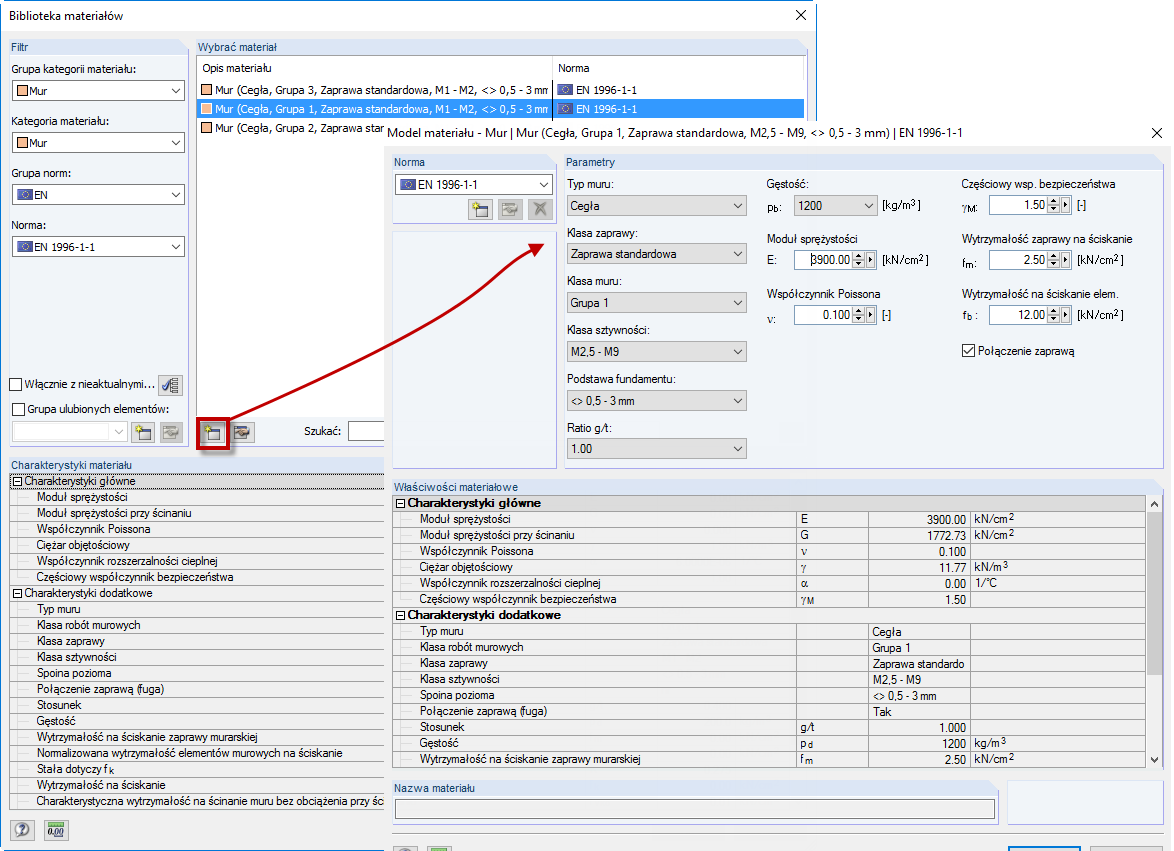Image resolution: width=1174 pixels, height=851 pixels.
Task: Open Kategoria materiału dropdown
Action: point(98,142)
